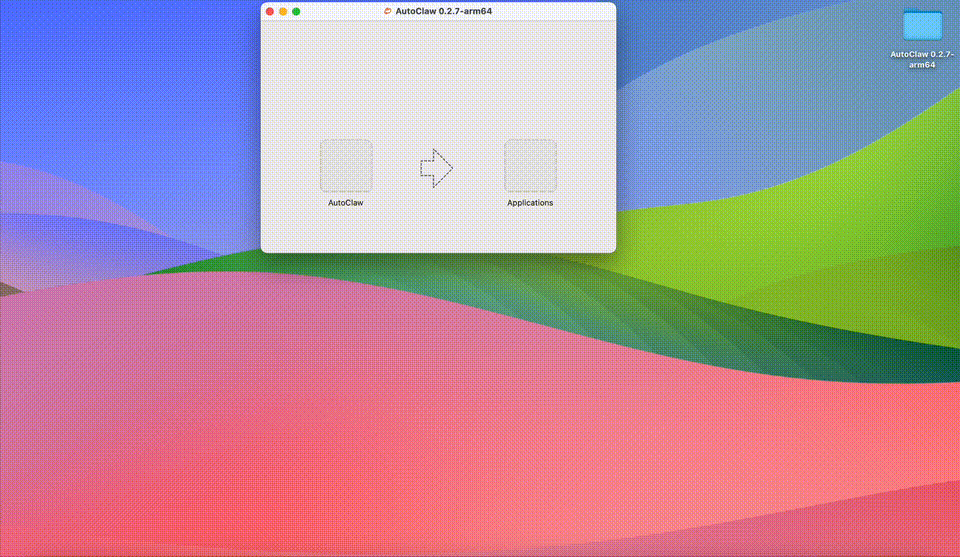Click the desktop label "AutoClaw 0.2.7-arm64"
This screenshot has width=960, height=557.
(922, 59)
